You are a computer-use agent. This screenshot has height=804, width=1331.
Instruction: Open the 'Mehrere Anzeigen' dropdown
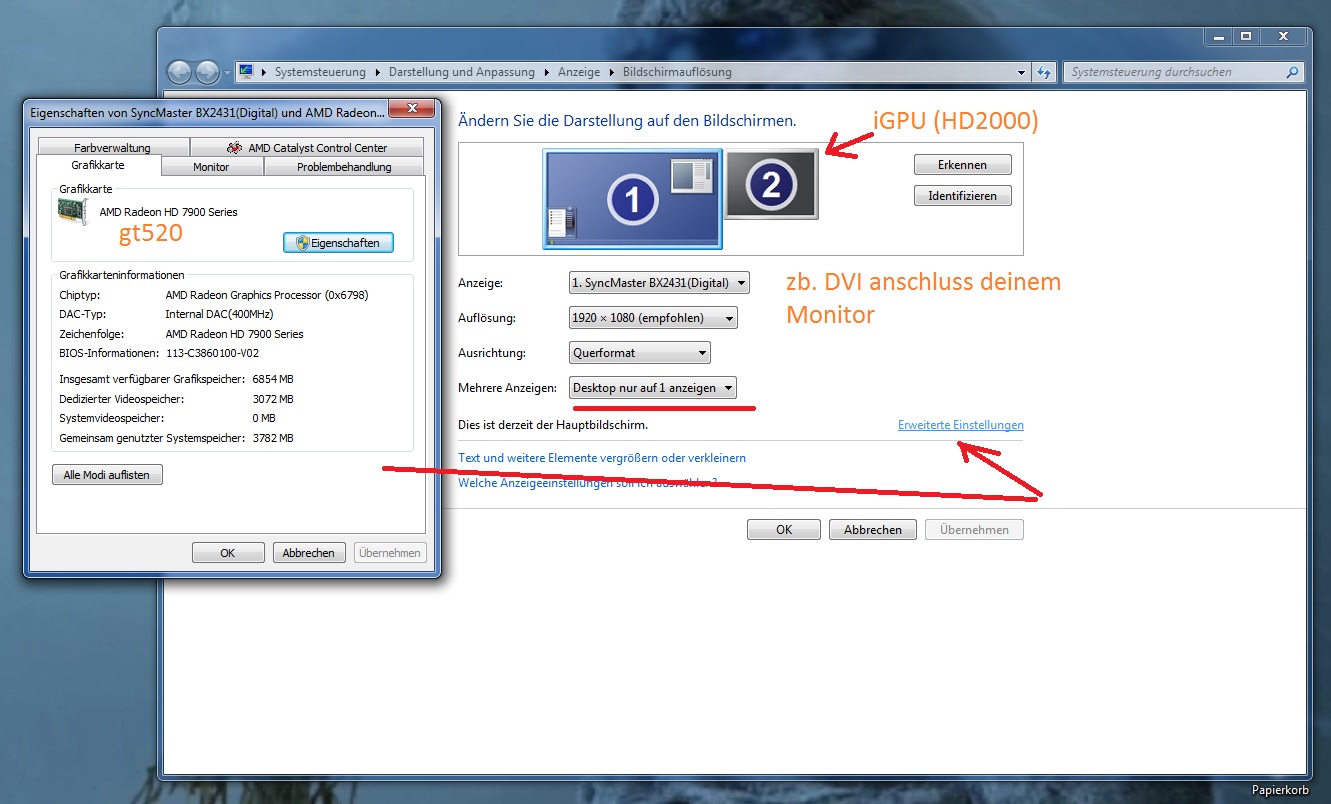[x=652, y=387]
